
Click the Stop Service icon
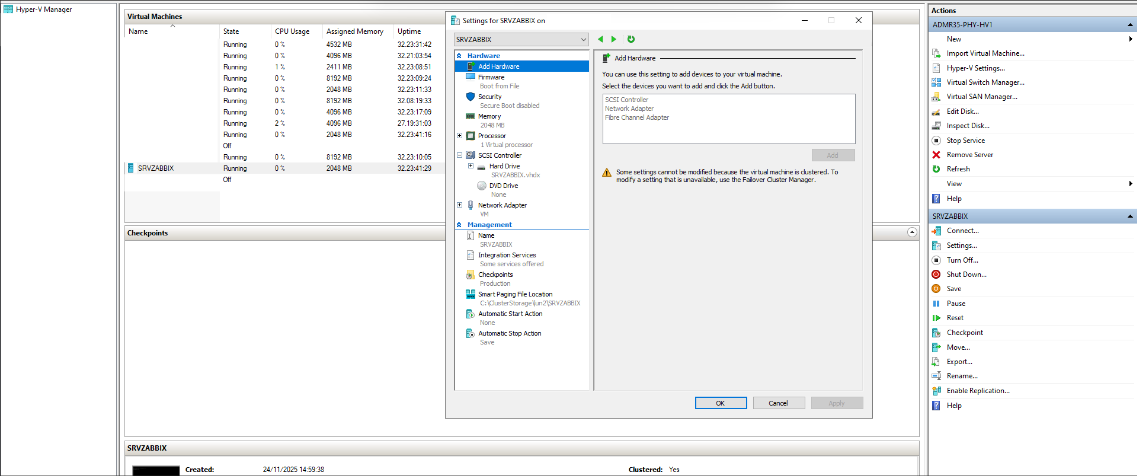pos(935,140)
